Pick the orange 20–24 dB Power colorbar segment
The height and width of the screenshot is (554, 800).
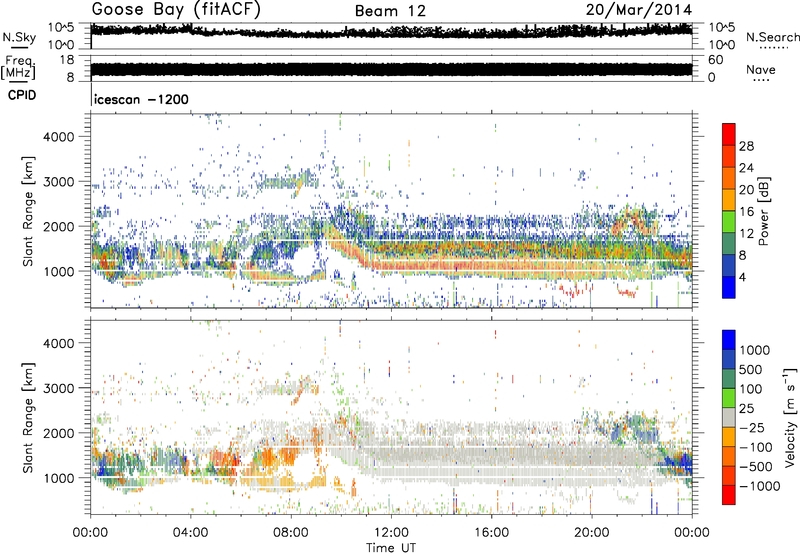tap(729, 179)
